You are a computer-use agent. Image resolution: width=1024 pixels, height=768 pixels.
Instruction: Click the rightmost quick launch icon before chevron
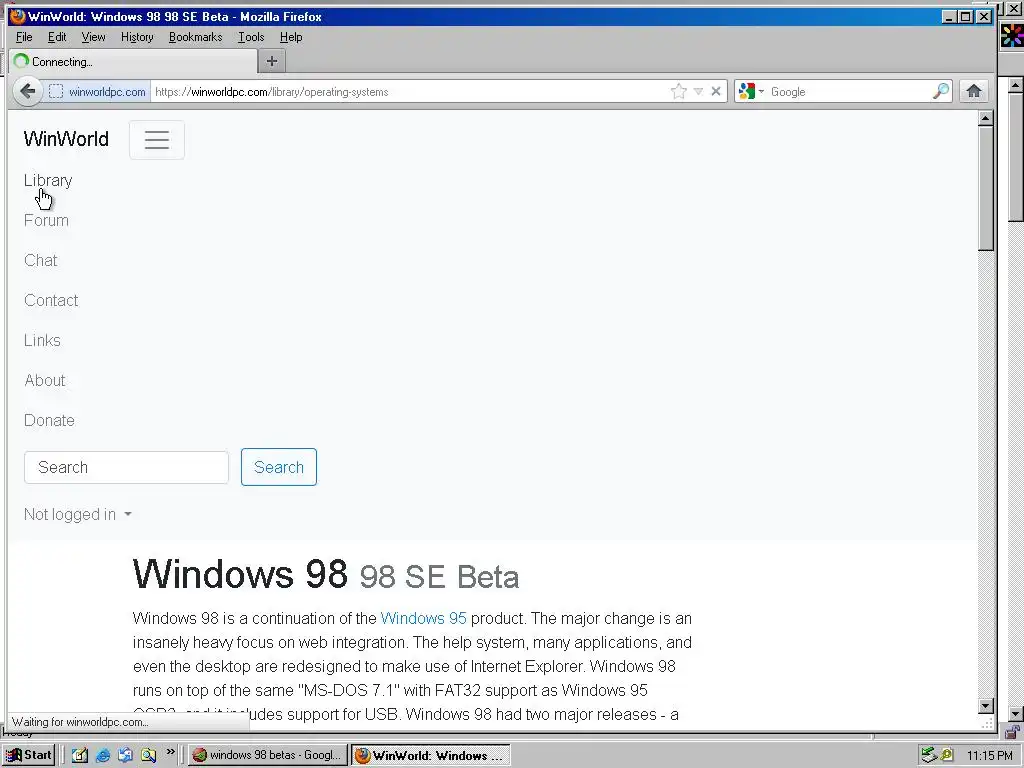coord(149,756)
